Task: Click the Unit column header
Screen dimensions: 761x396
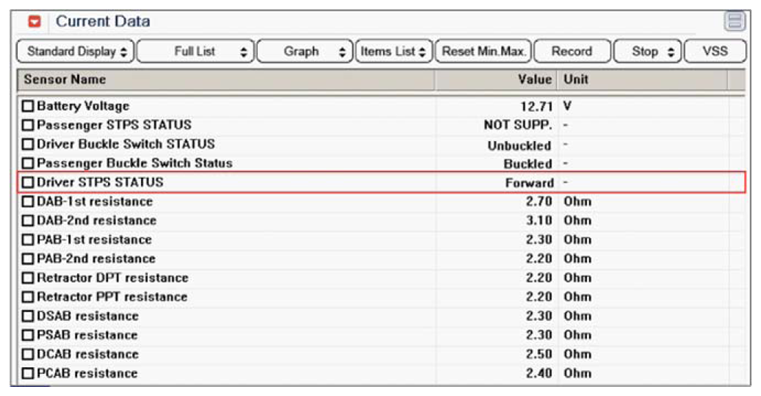Action: [x=643, y=80]
